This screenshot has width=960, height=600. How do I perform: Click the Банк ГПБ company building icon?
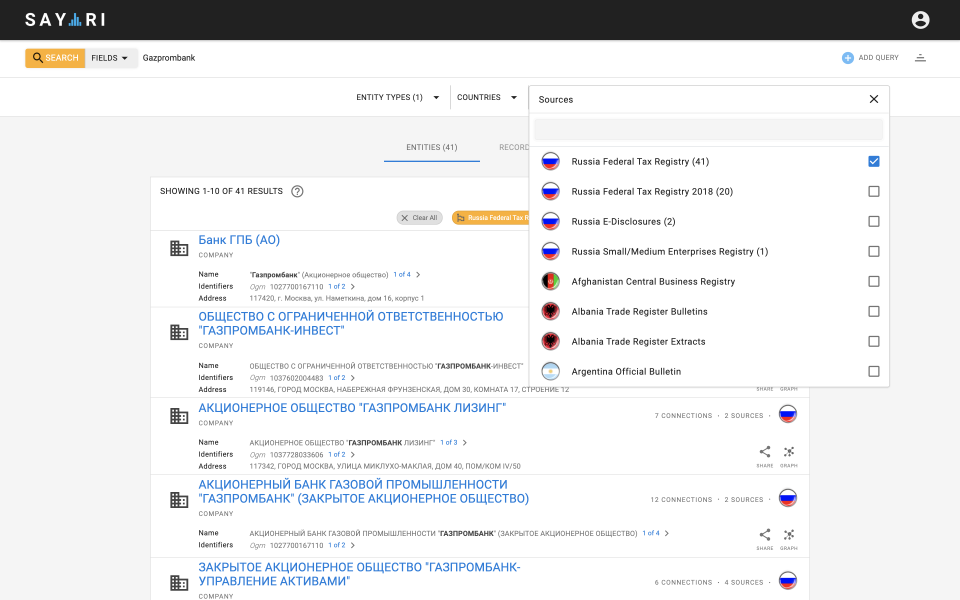179,248
